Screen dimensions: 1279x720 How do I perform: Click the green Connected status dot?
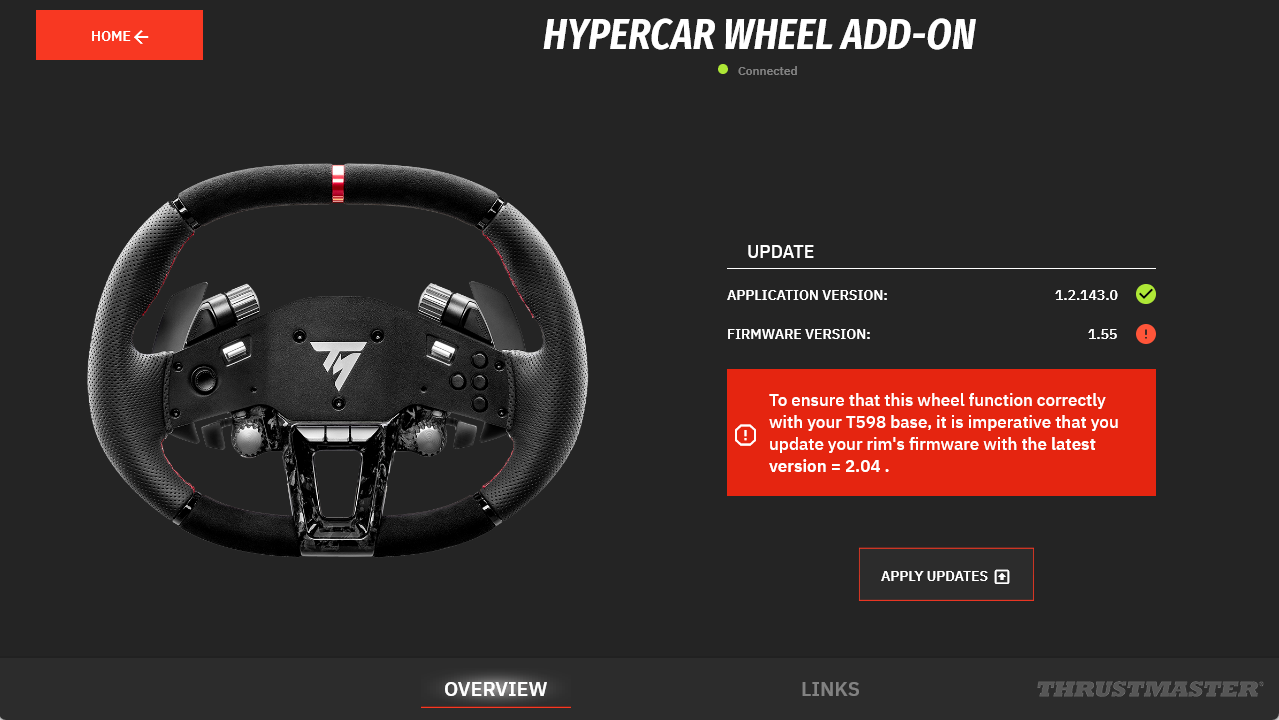(x=723, y=69)
